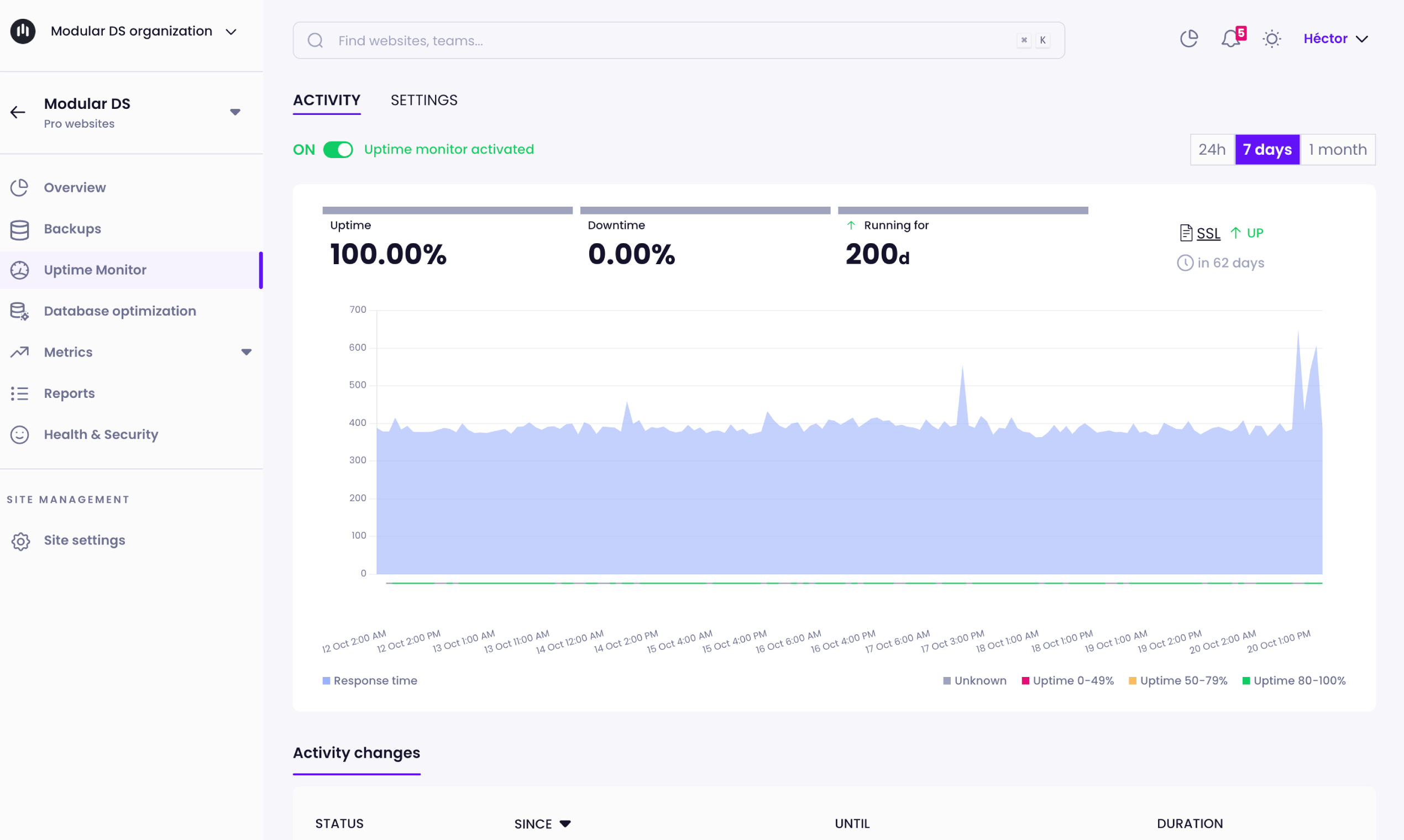Click the SSL certificate link

point(1208,233)
